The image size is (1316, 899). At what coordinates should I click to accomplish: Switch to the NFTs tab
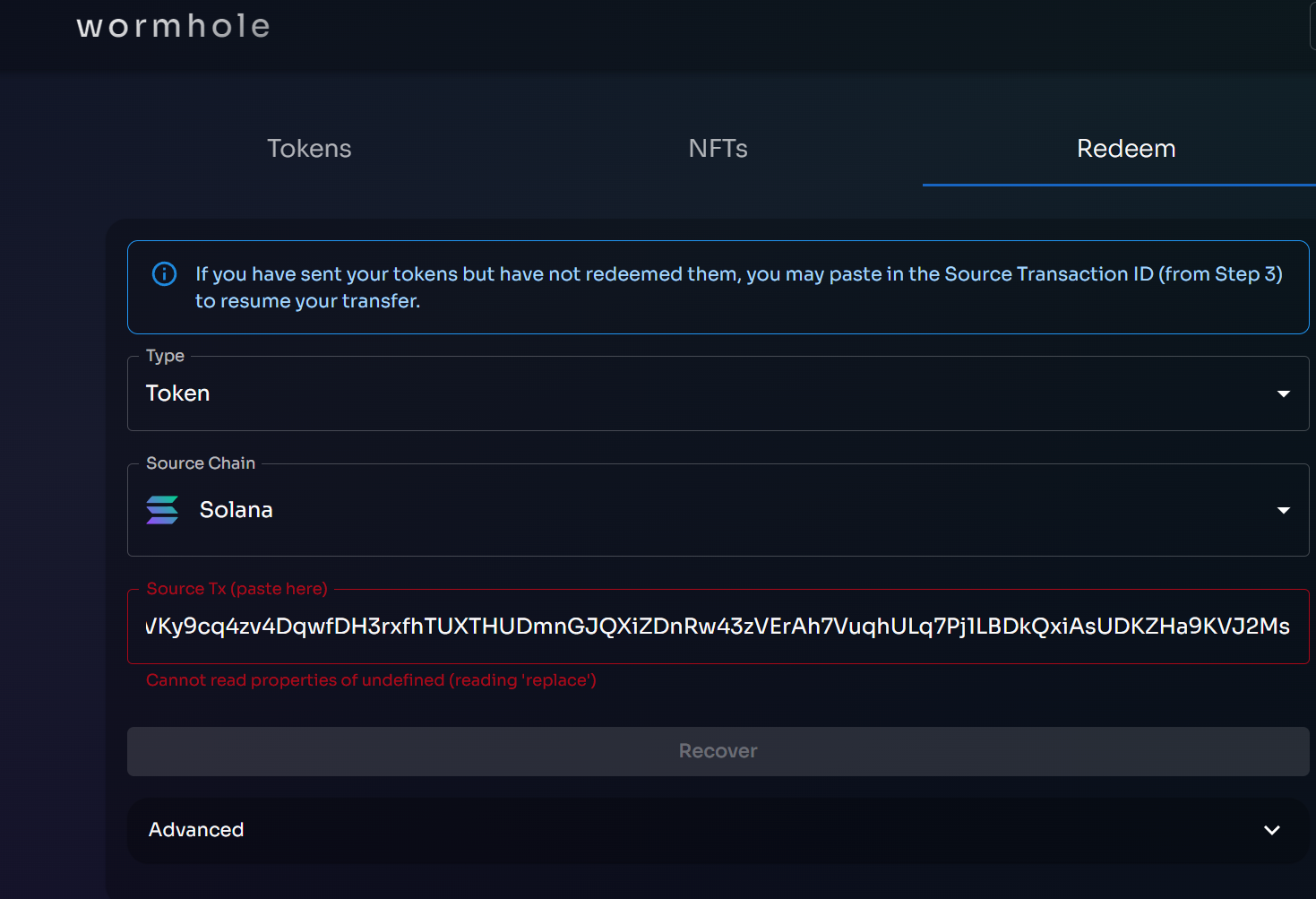[718, 149]
